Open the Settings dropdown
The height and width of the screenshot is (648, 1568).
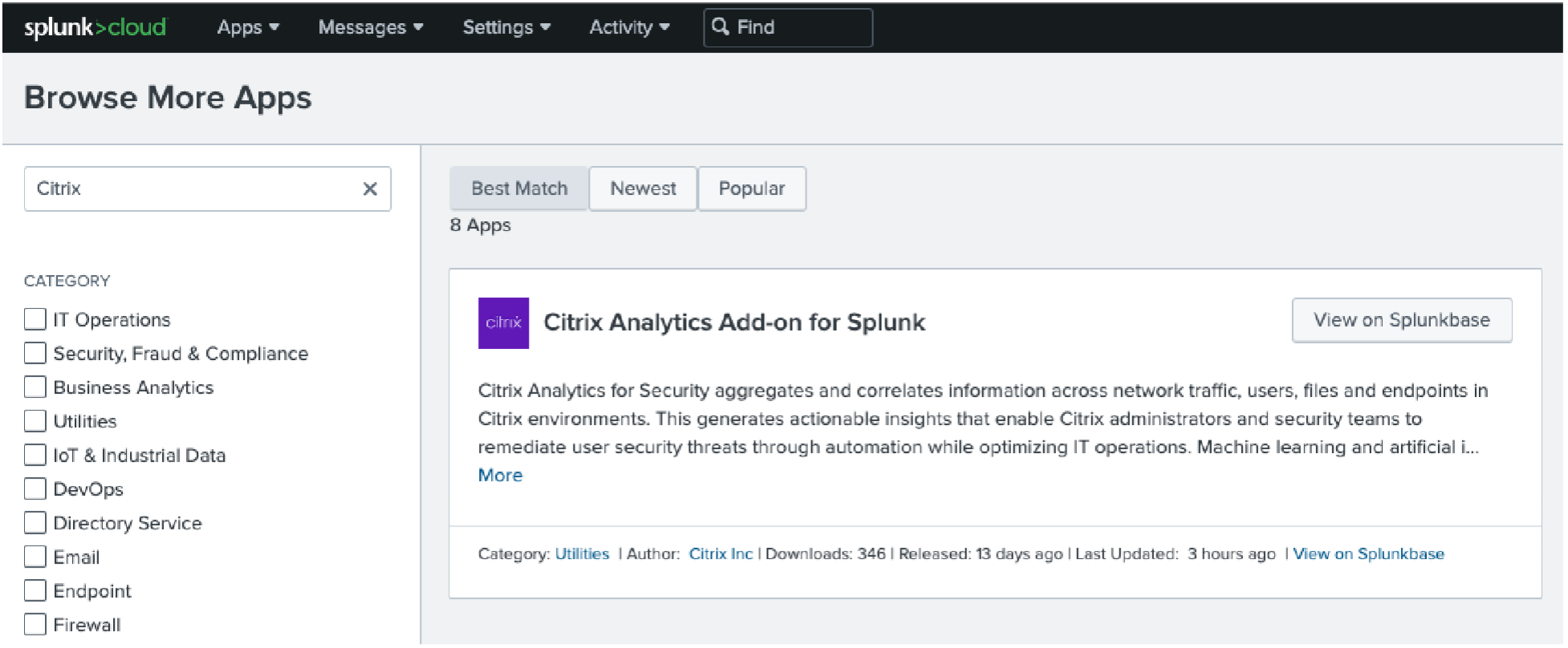point(506,27)
